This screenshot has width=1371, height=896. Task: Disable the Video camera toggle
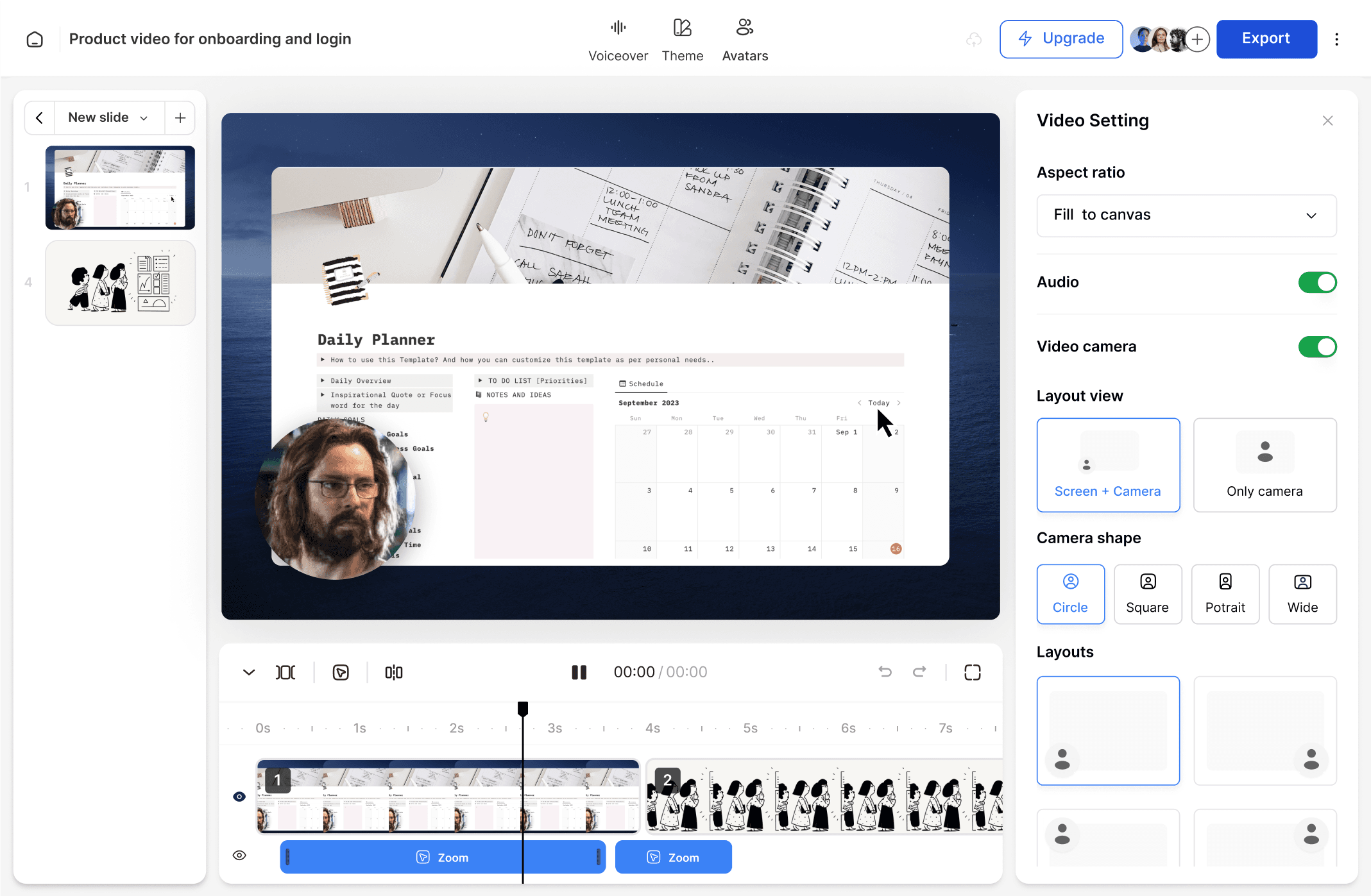click(1316, 347)
